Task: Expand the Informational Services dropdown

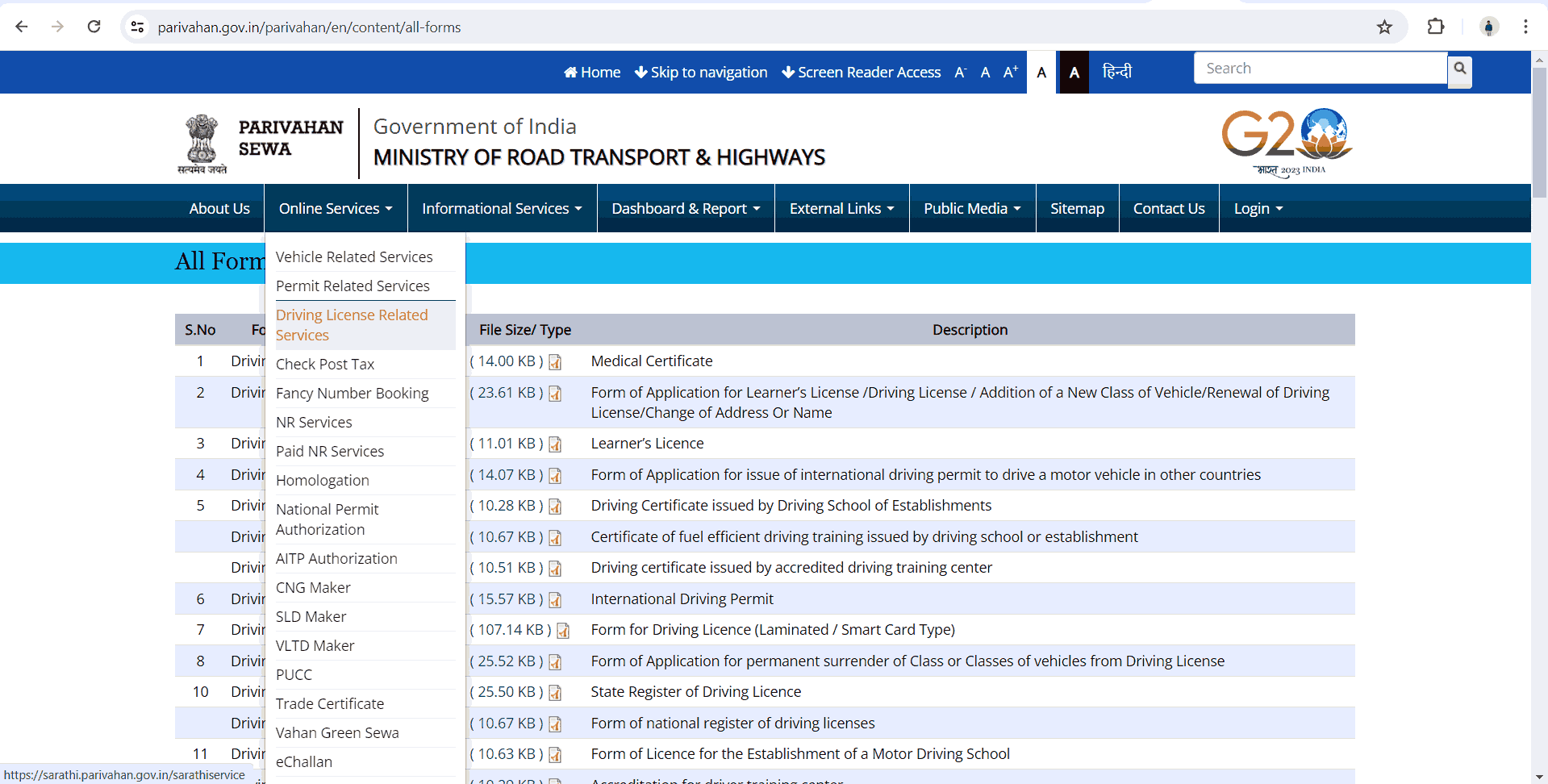Action: (x=502, y=208)
